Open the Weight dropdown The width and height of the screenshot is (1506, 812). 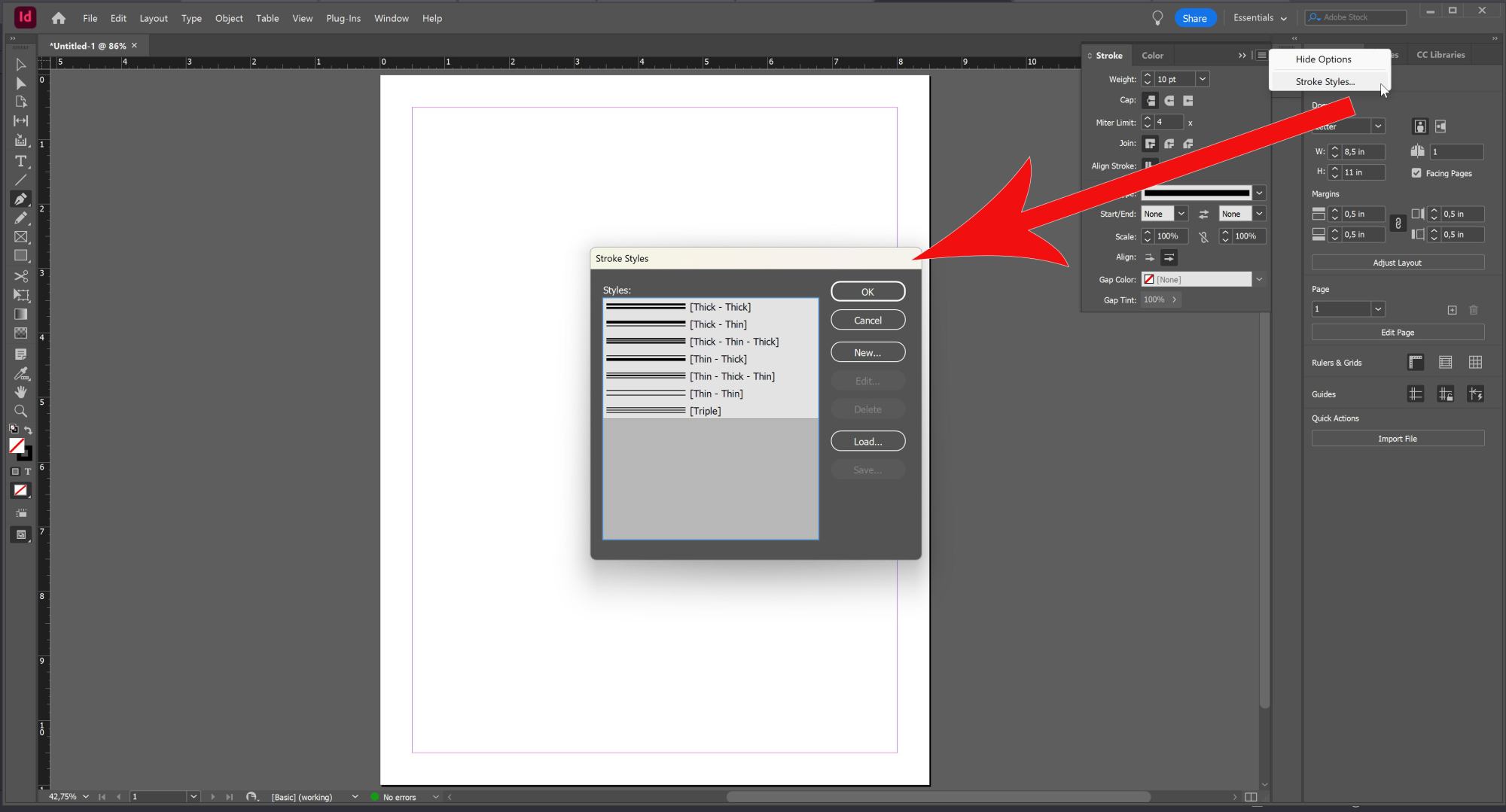point(1203,79)
